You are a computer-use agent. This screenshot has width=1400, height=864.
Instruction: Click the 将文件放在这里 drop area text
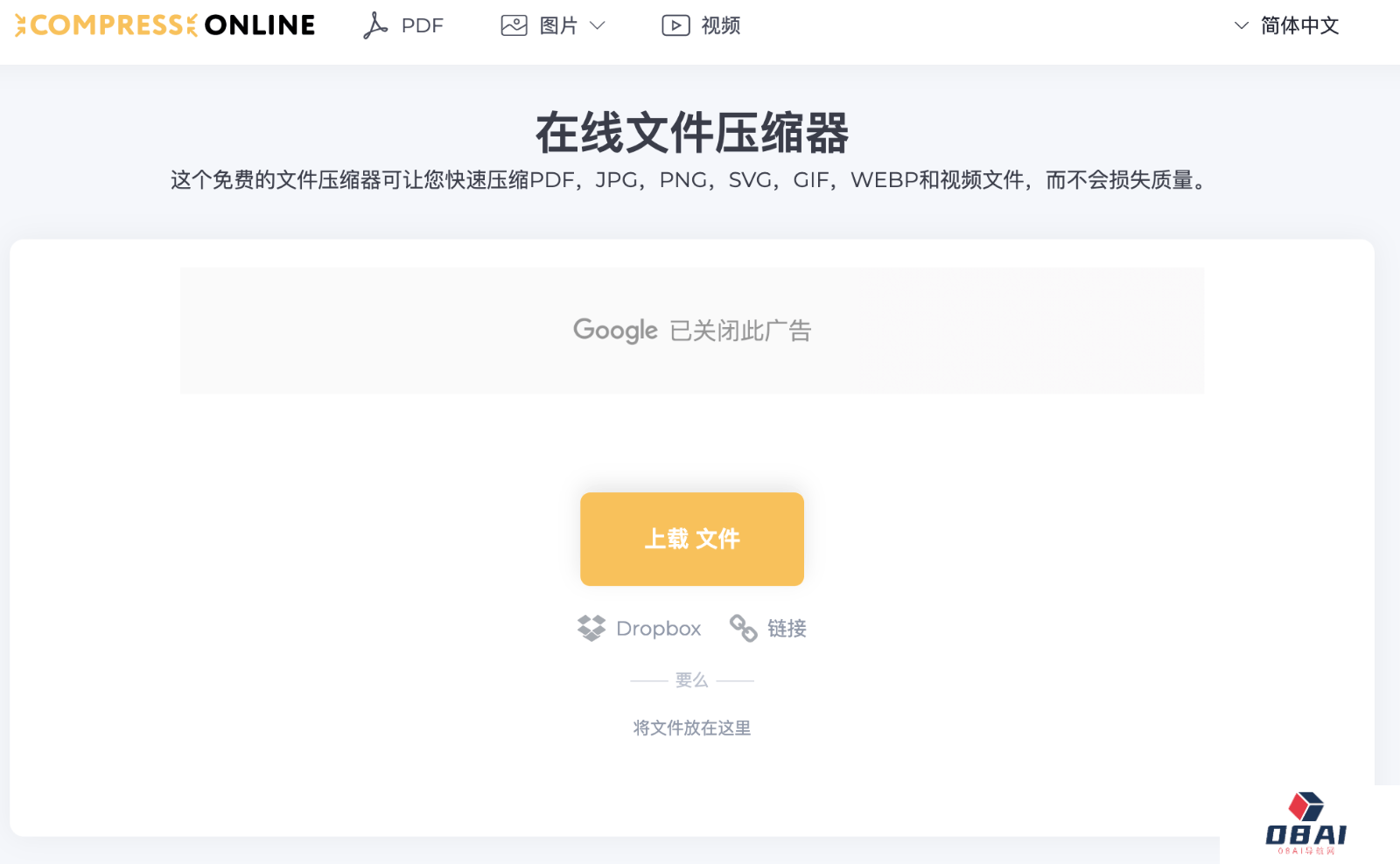coord(691,728)
